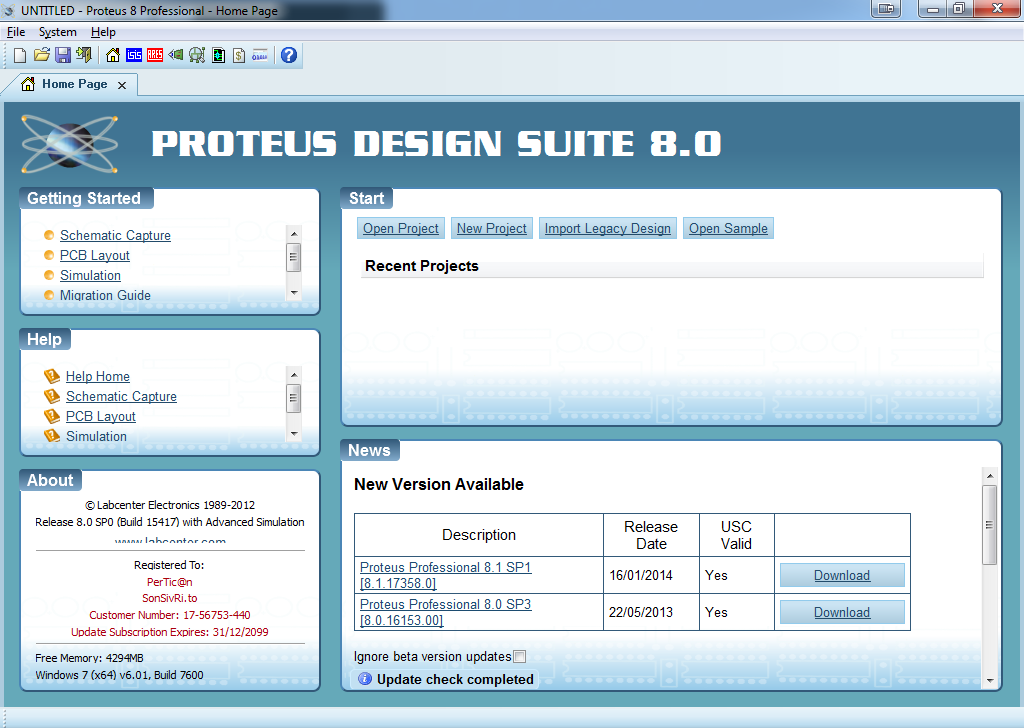Click the orange bullet beside Schematic Capture
1024x728 pixels.
49,235
